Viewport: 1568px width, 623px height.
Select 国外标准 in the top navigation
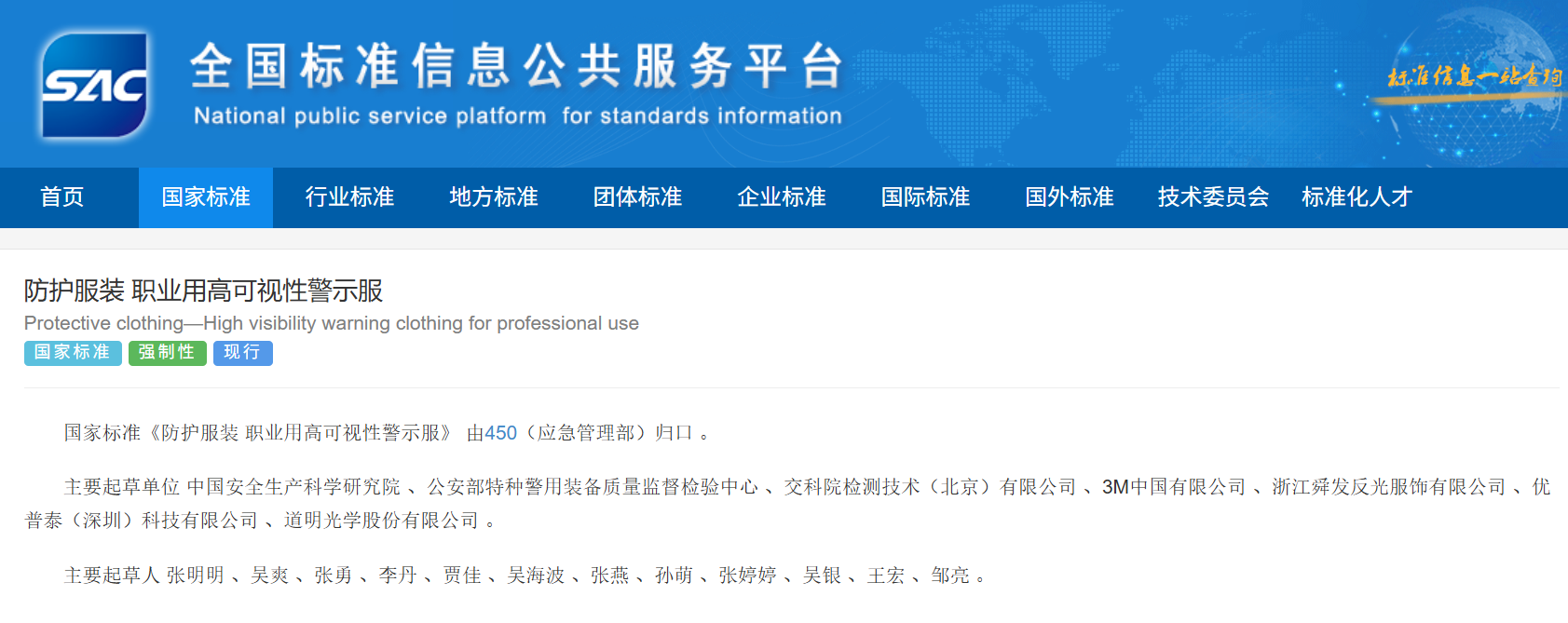click(x=1070, y=197)
